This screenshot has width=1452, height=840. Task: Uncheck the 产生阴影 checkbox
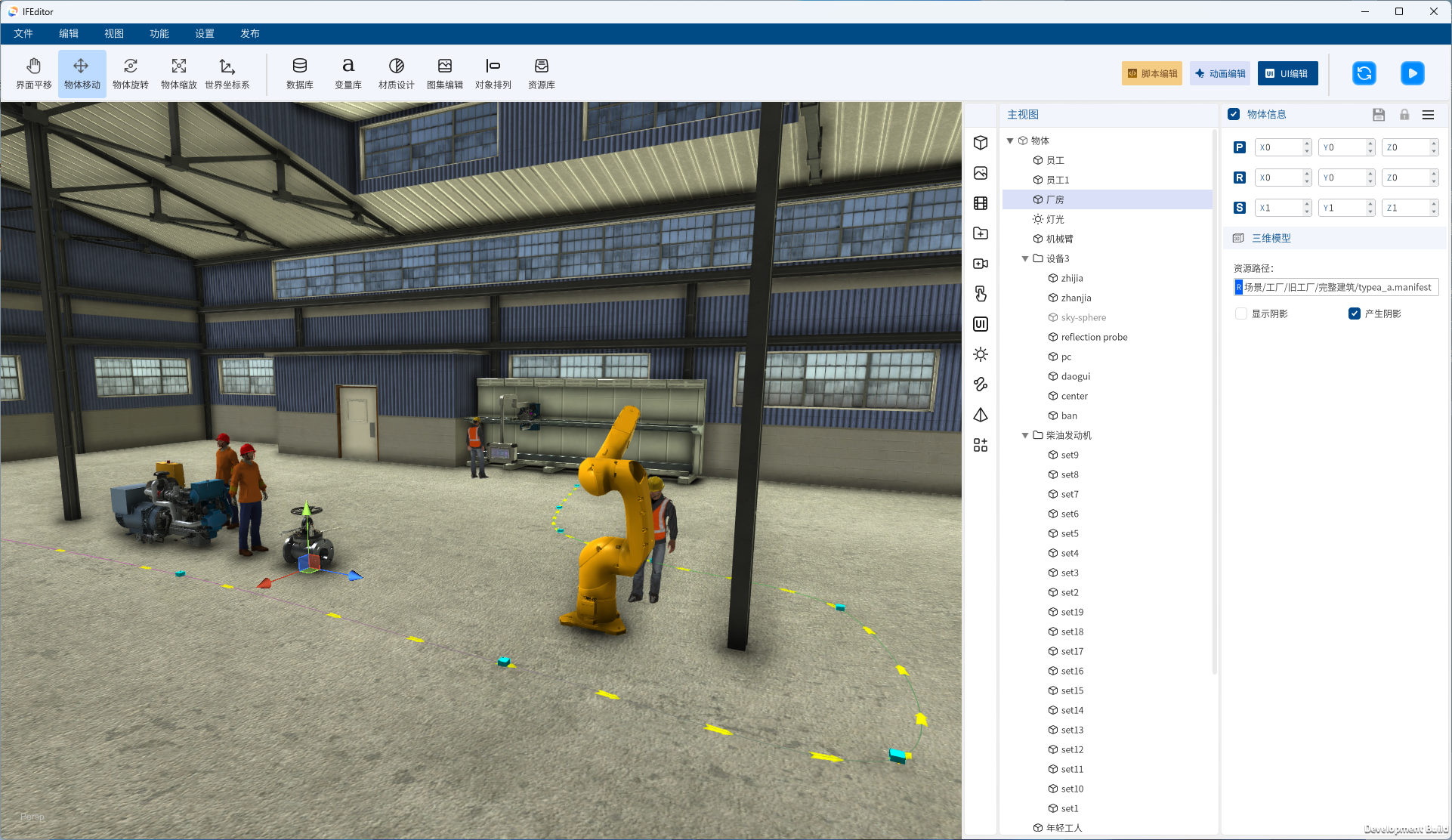(x=1355, y=313)
